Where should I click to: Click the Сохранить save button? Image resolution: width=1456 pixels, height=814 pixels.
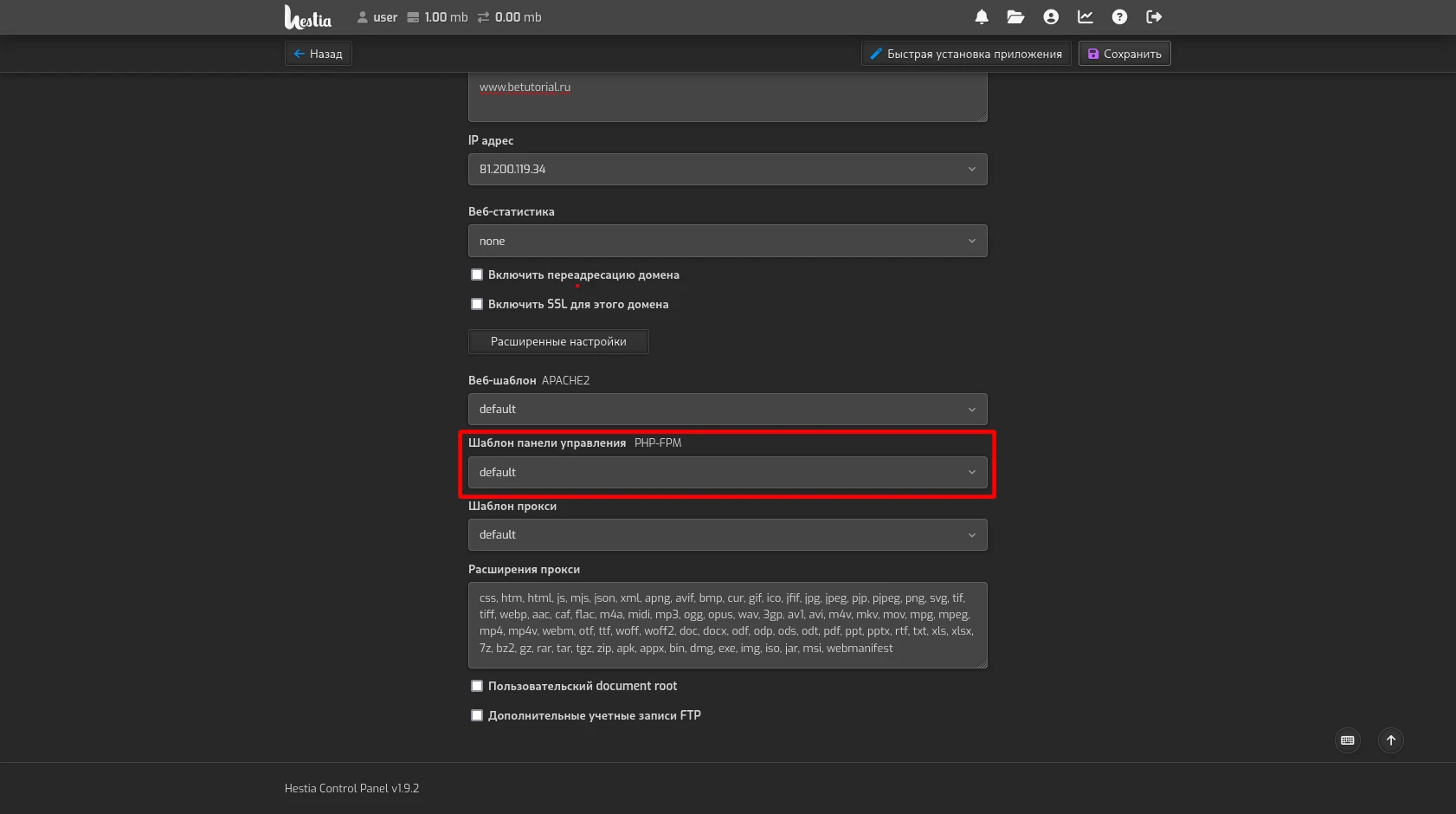1124,54
